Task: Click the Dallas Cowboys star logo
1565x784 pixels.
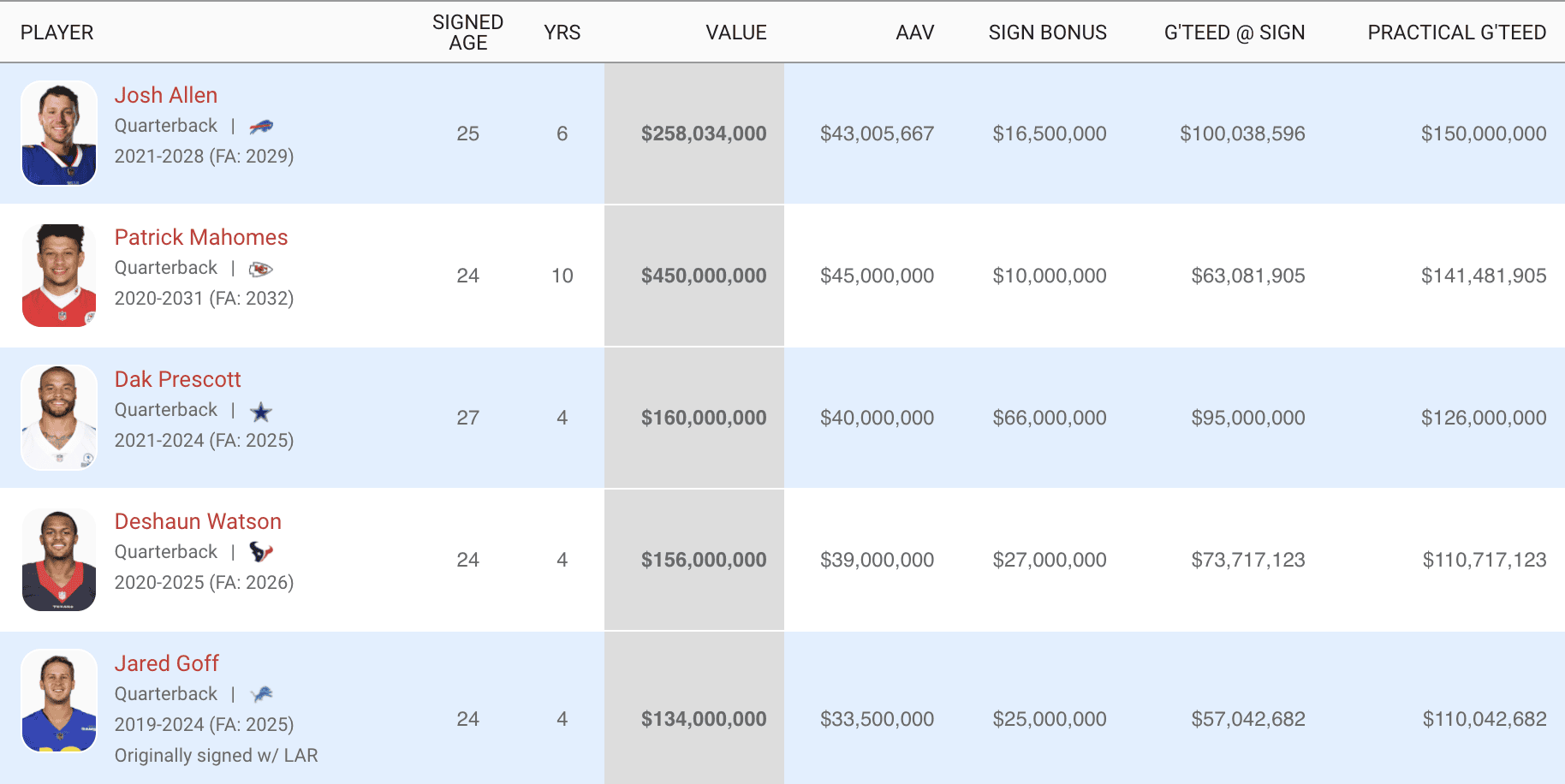Action: point(261,412)
